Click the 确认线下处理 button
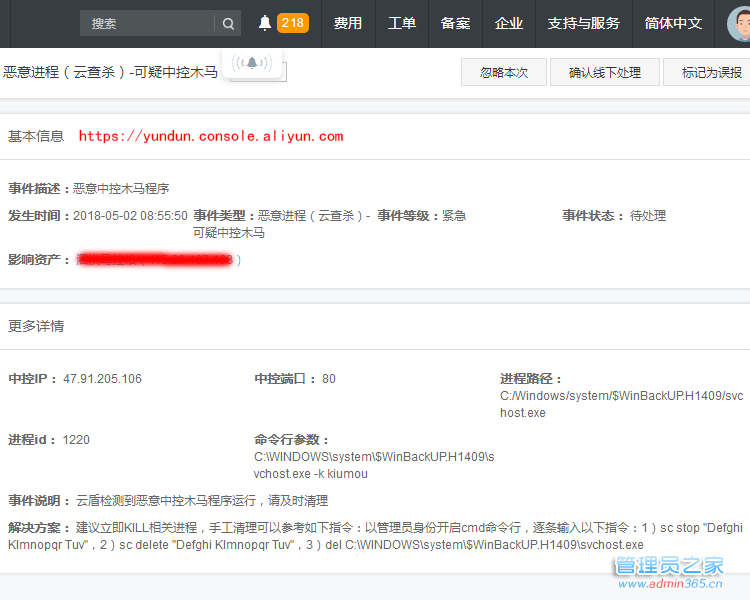Screen dimensions: 750x600 pos(605,72)
